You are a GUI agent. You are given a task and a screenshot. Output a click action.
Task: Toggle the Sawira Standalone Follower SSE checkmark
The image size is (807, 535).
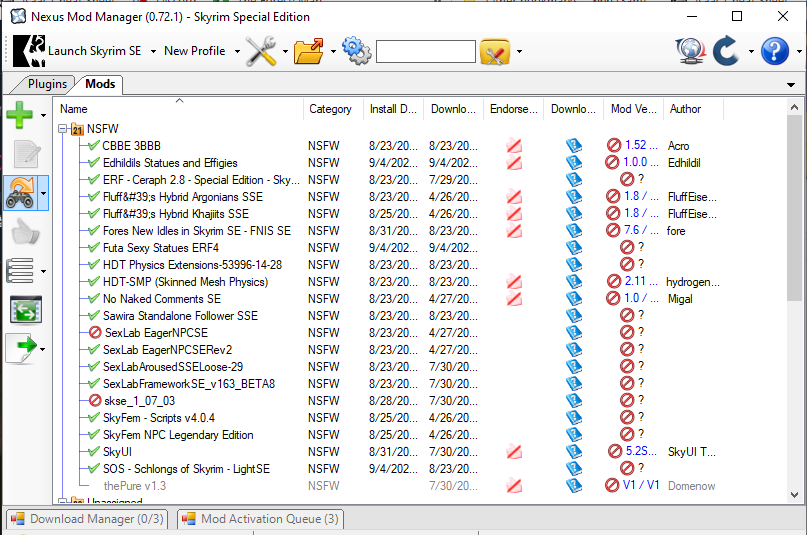(94, 315)
